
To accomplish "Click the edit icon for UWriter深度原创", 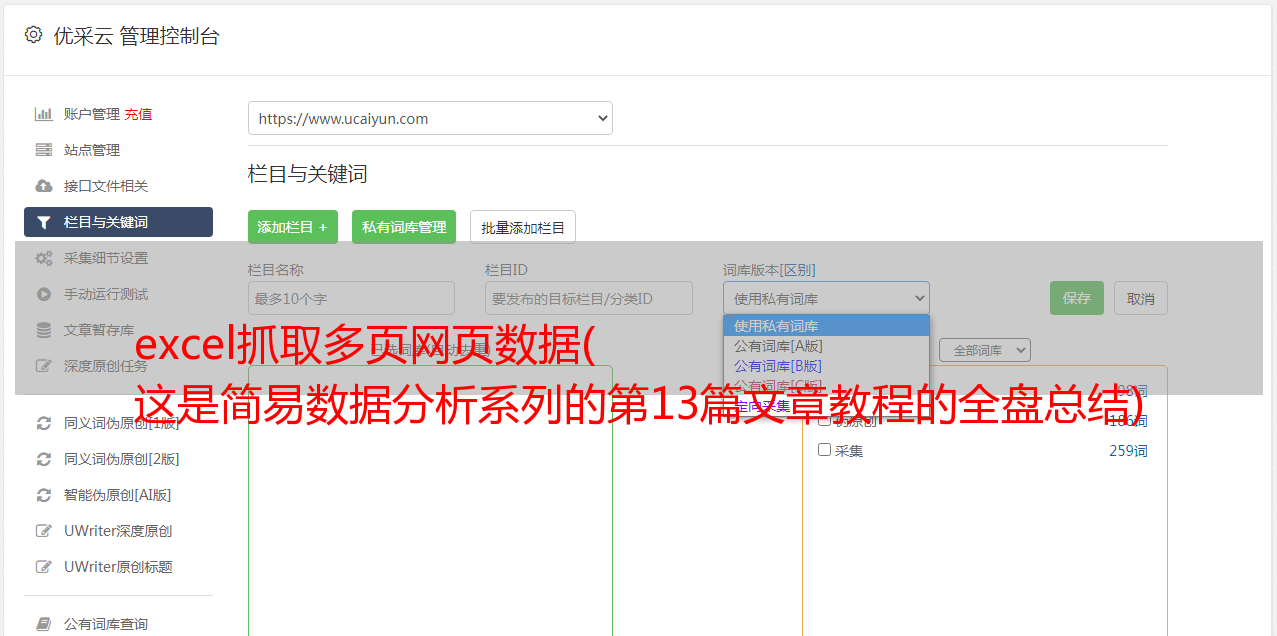I will [44, 531].
